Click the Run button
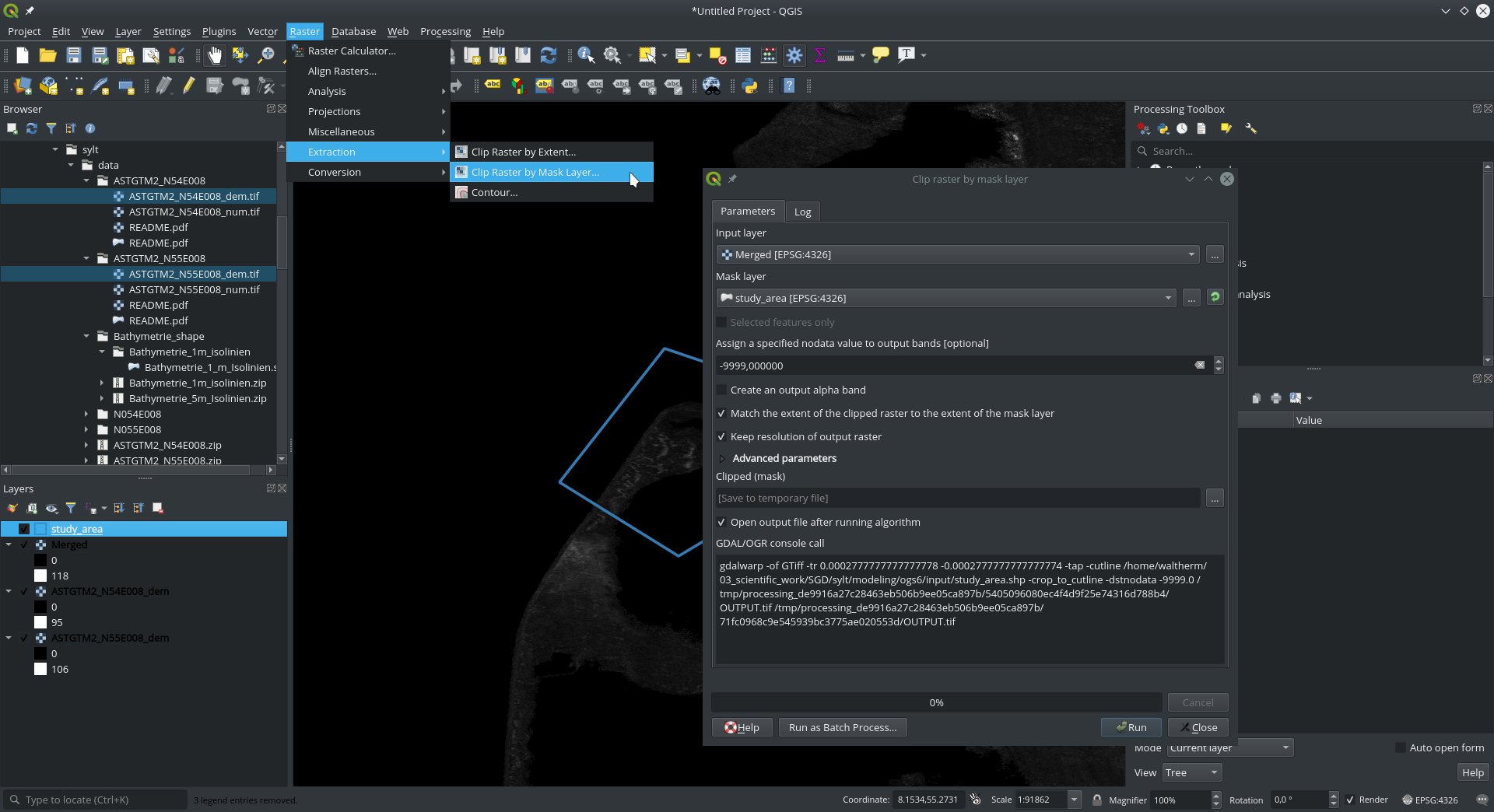1494x812 pixels. pyautogui.click(x=1131, y=728)
